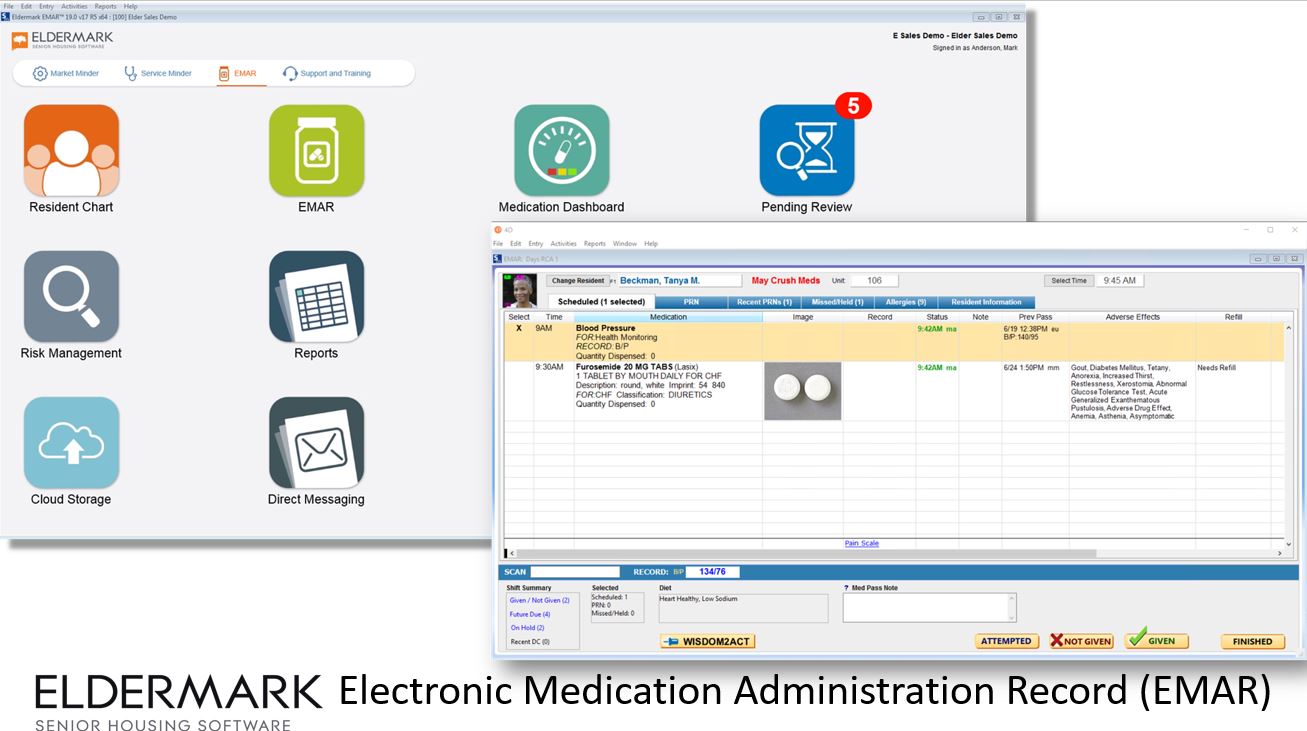Open On Hold (2) shift summary
The width and height of the screenshot is (1307, 731).
tap(527, 628)
